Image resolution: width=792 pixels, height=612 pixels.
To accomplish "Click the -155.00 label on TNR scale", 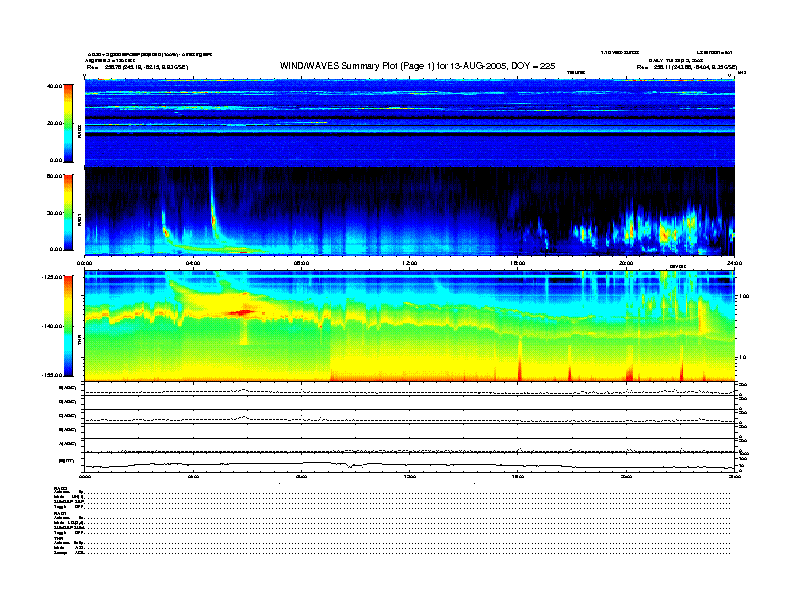I will coord(52,375).
